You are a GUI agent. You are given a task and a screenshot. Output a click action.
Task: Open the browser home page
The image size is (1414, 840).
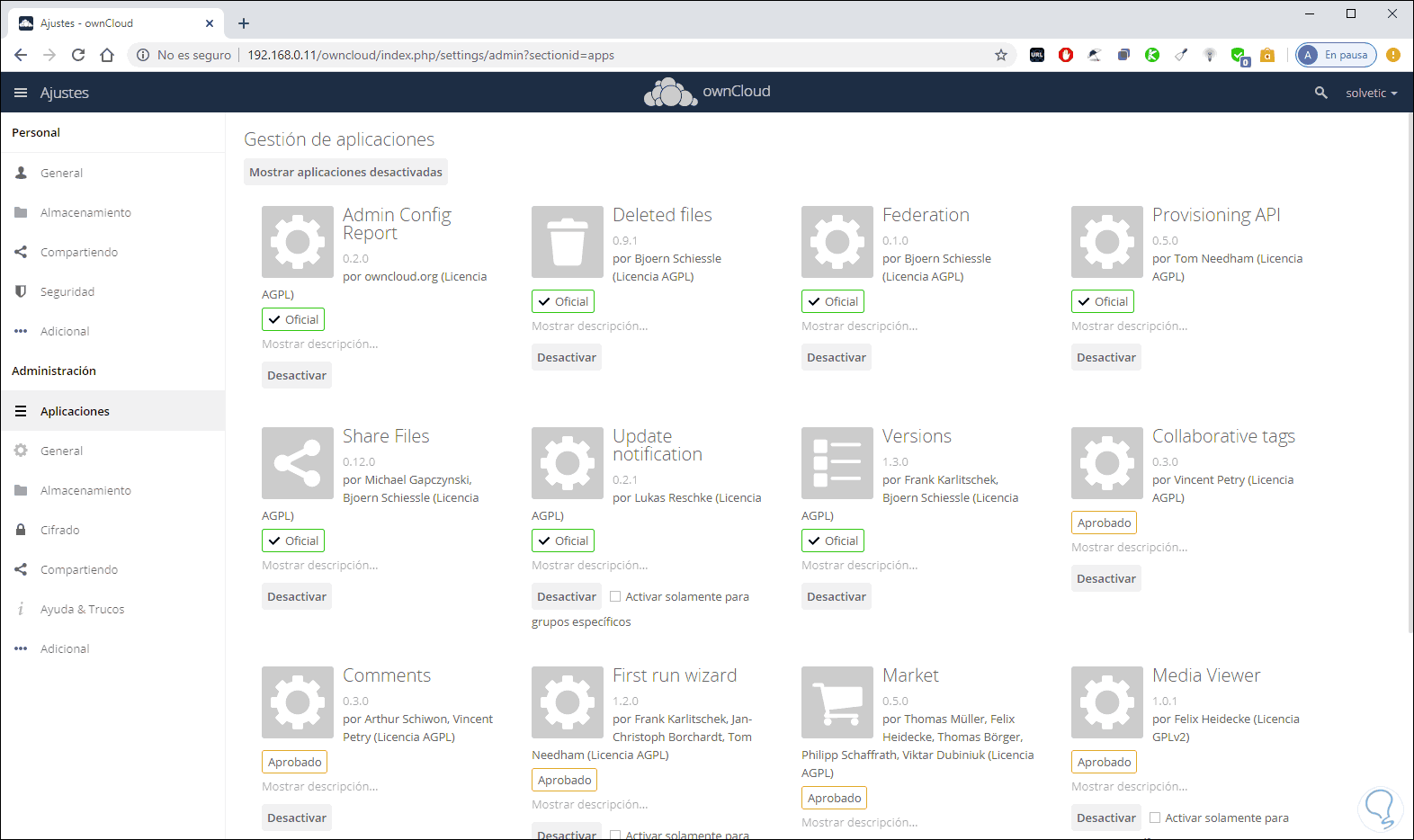[x=107, y=55]
